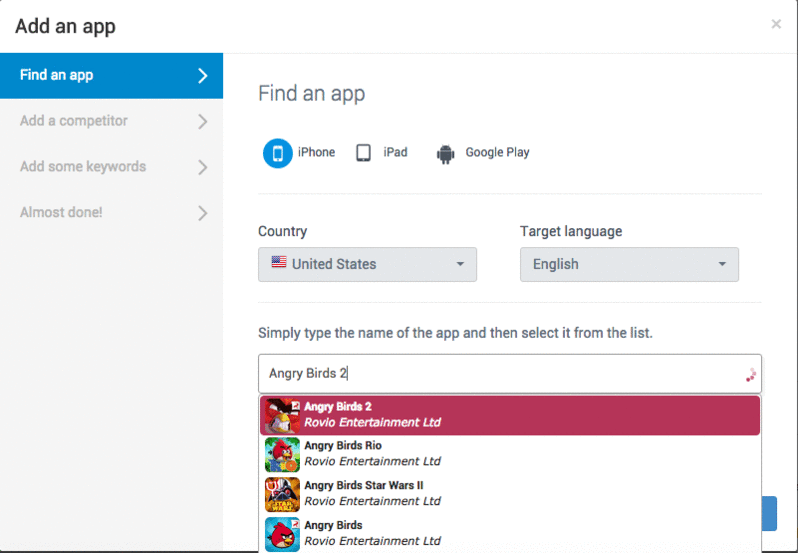Choose Angry Birds Rio from suggestions
The height and width of the screenshot is (553, 799).
(x=510, y=455)
